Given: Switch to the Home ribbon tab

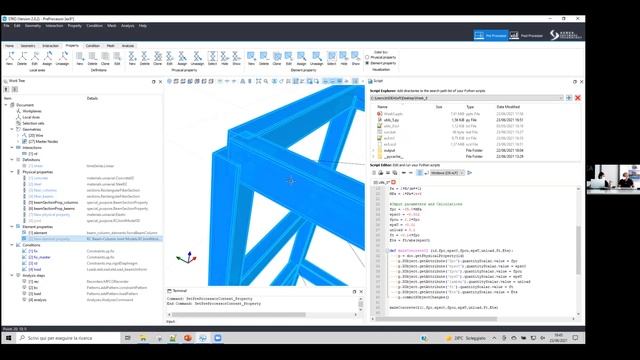Looking at the screenshot, I should [x=9, y=46].
